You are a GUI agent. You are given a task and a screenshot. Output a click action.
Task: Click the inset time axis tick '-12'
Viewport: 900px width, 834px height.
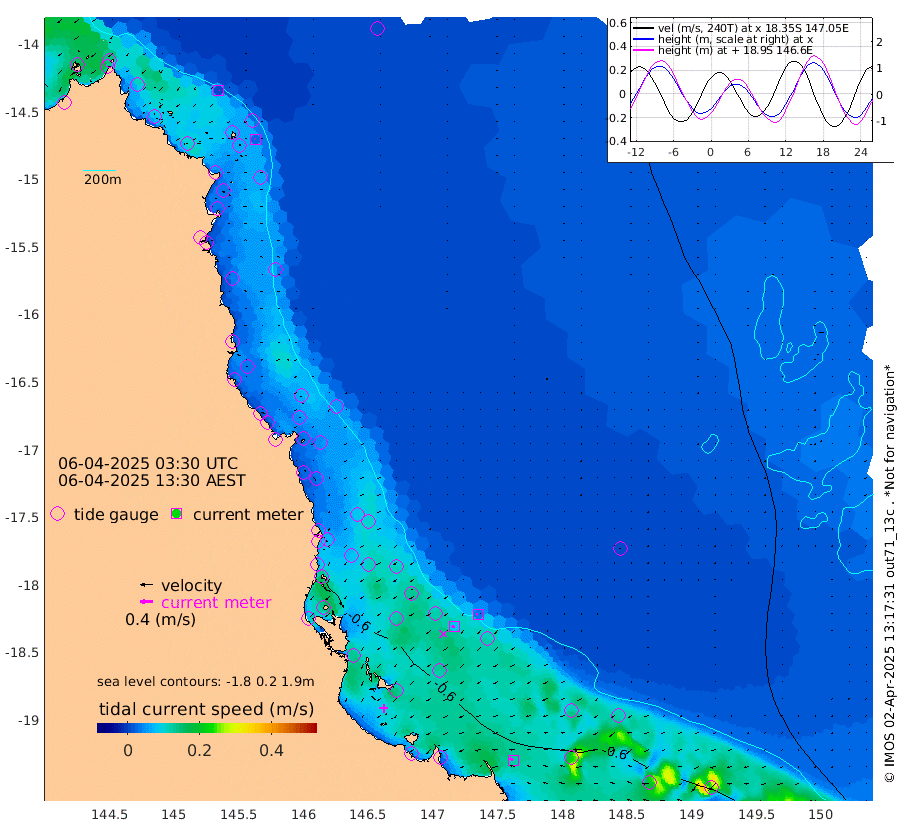coord(635,152)
